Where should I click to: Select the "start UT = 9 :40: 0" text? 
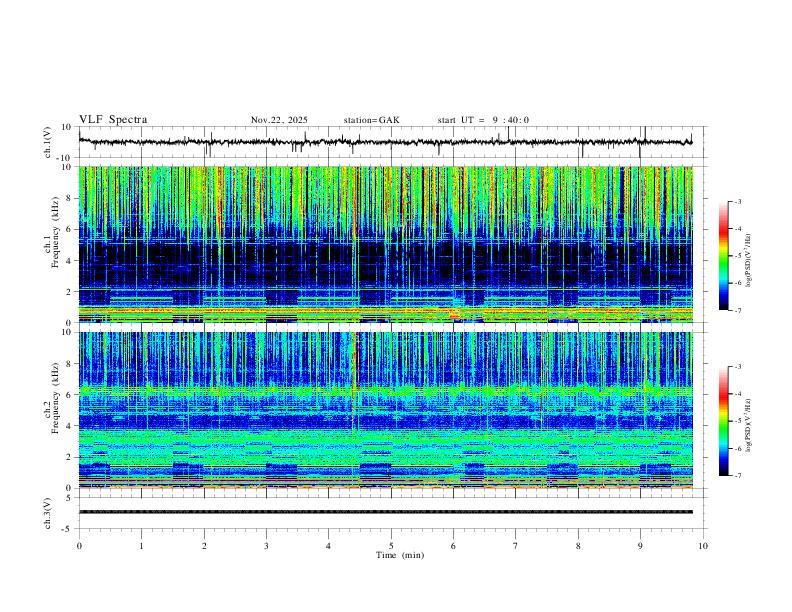pyautogui.click(x=483, y=120)
